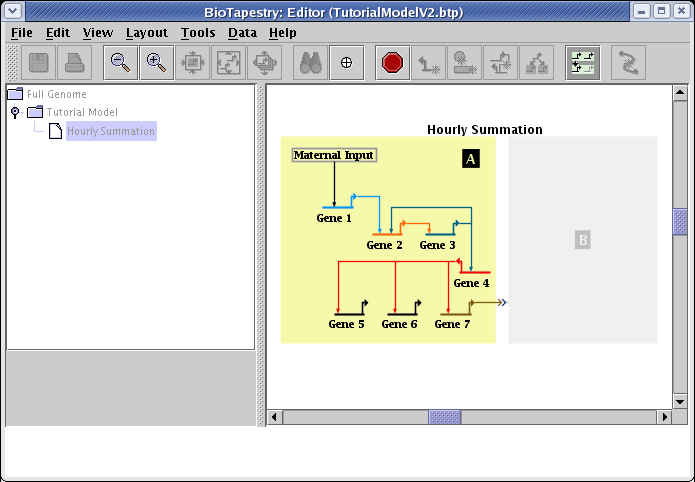Click the Zoom Out magnifier icon
The image size is (695, 482).
pyautogui.click(x=120, y=62)
